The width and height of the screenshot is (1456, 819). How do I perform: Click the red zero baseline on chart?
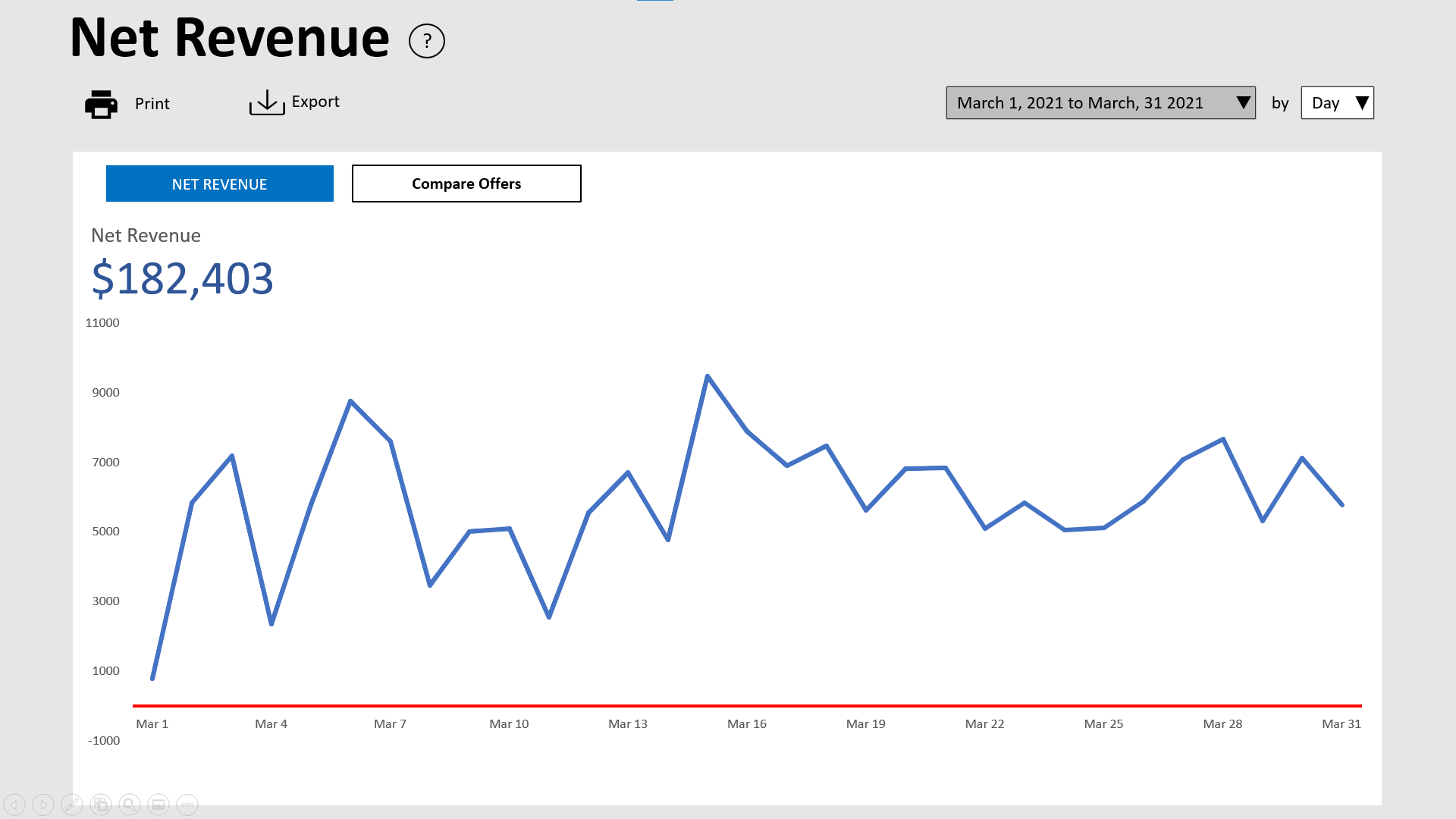pos(747,706)
